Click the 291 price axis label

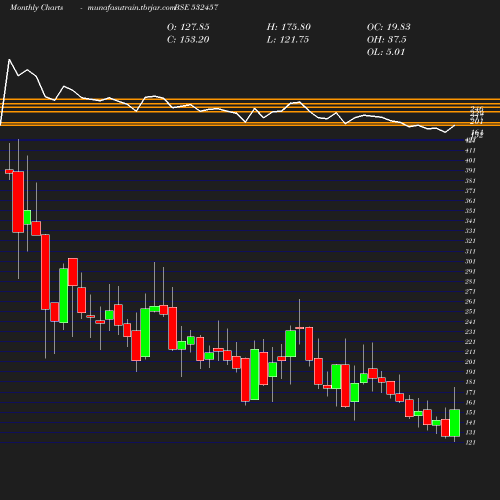coord(470,272)
